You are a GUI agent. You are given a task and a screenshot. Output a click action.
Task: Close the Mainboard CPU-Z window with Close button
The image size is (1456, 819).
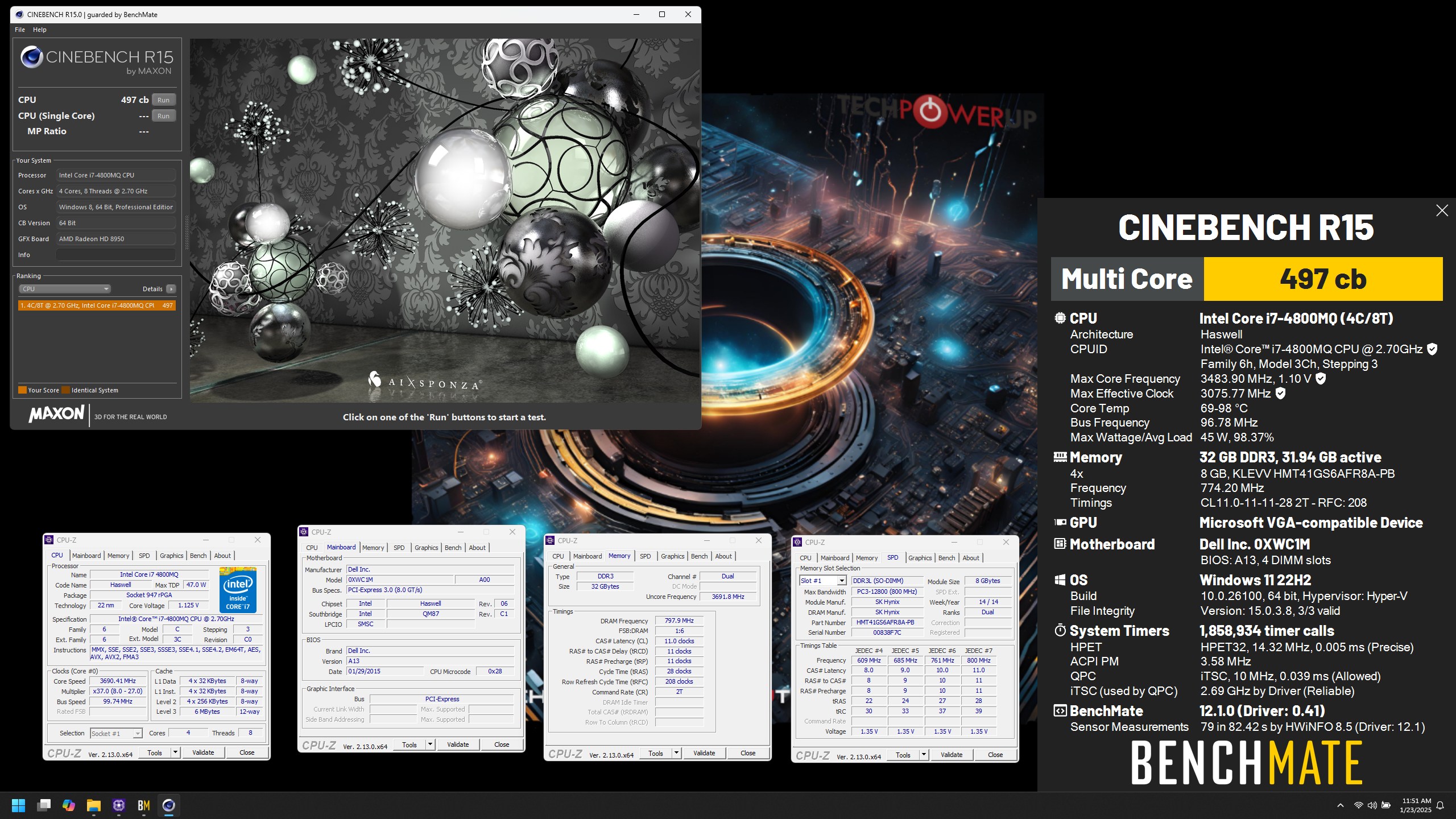502,744
